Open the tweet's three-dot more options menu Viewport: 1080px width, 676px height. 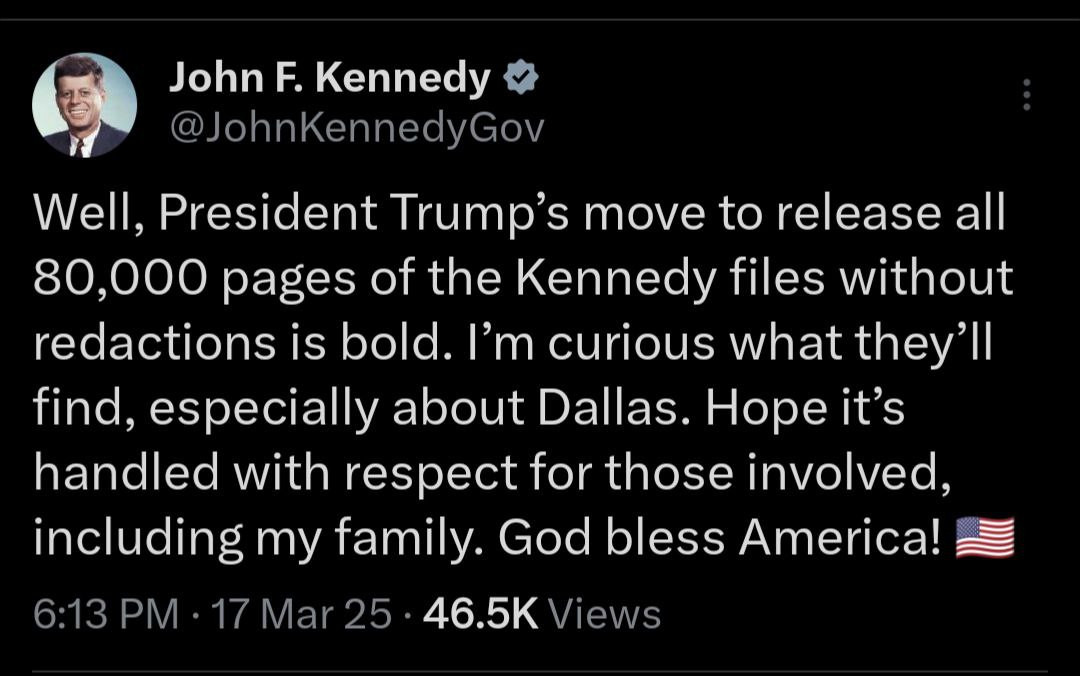click(x=1024, y=94)
